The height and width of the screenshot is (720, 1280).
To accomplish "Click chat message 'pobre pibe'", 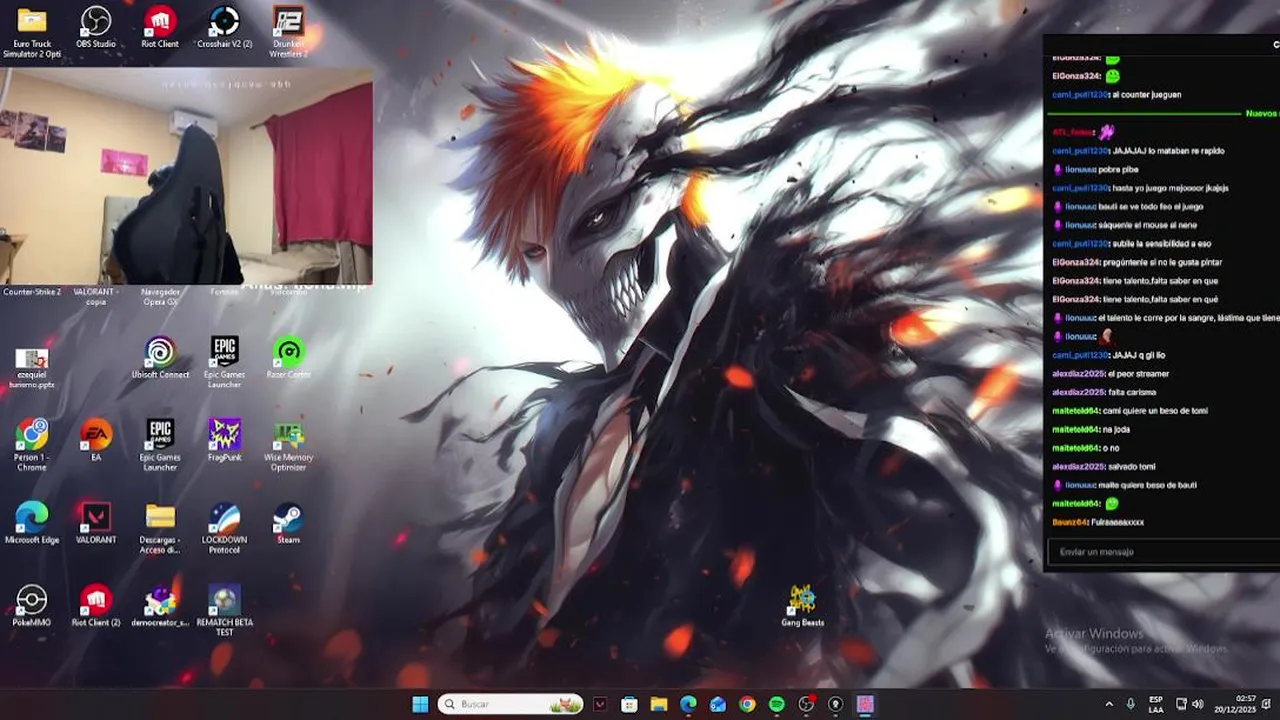I will [1118, 169].
